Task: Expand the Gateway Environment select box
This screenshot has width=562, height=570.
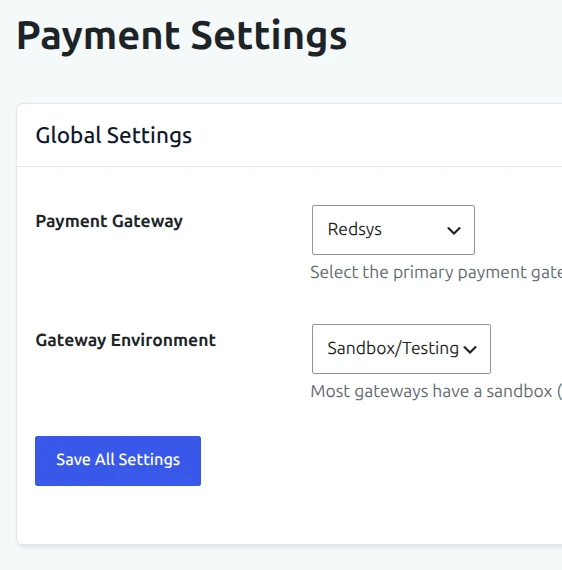Action: pos(401,349)
